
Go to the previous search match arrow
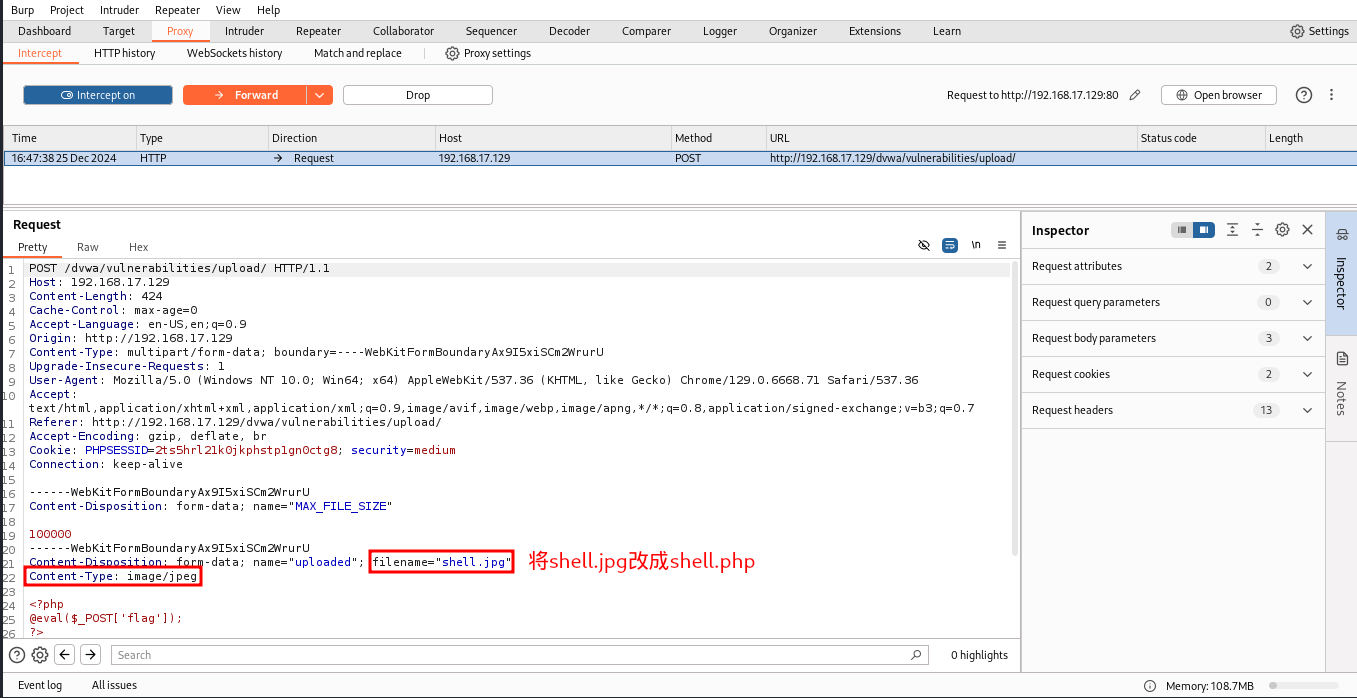click(65, 655)
